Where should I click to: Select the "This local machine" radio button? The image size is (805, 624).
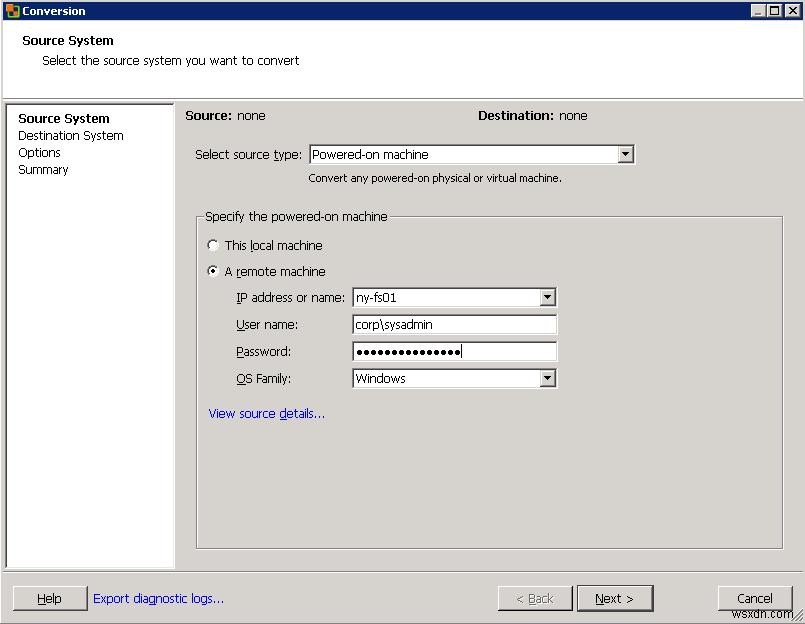tap(213, 245)
